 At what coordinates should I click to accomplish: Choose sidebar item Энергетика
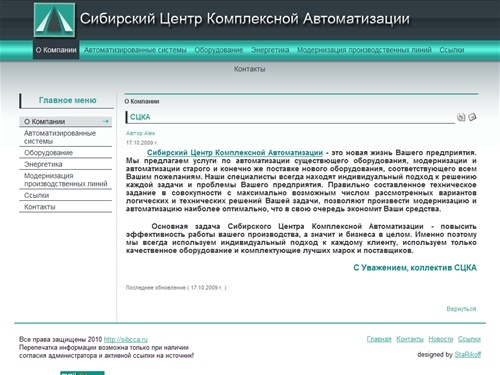click(x=66, y=164)
